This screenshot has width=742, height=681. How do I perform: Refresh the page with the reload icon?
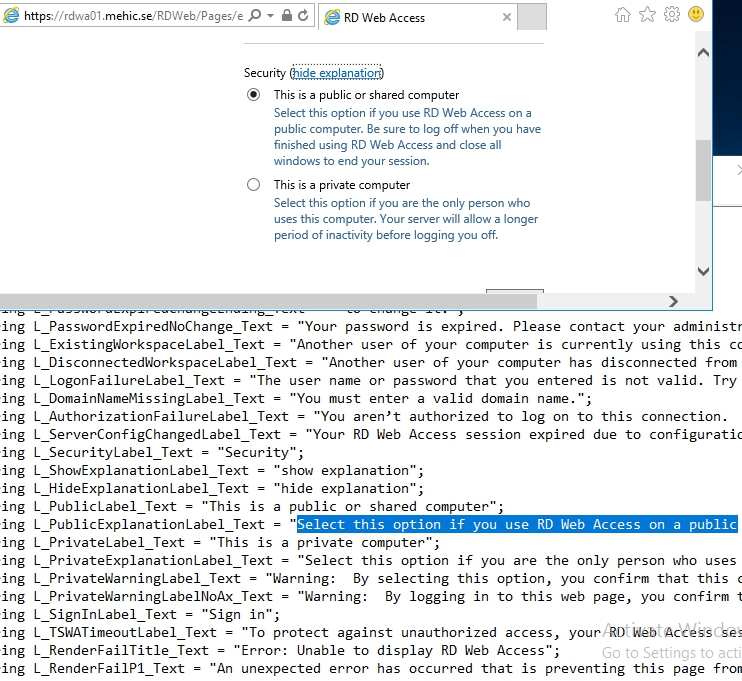click(x=303, y=17)
